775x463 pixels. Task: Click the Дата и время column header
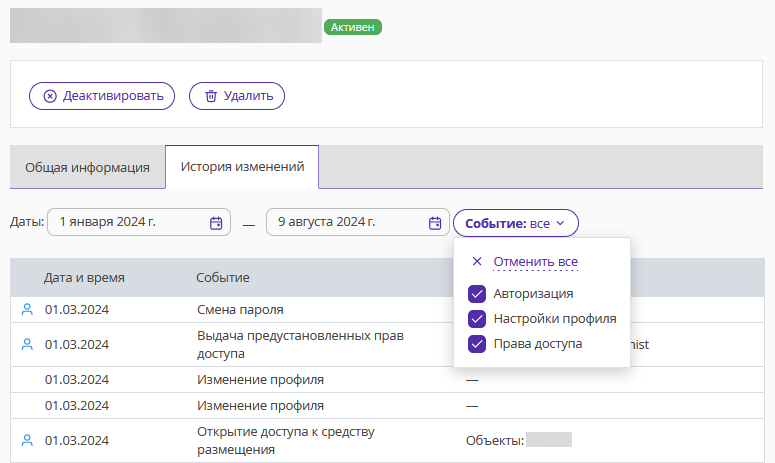[84, 278]
